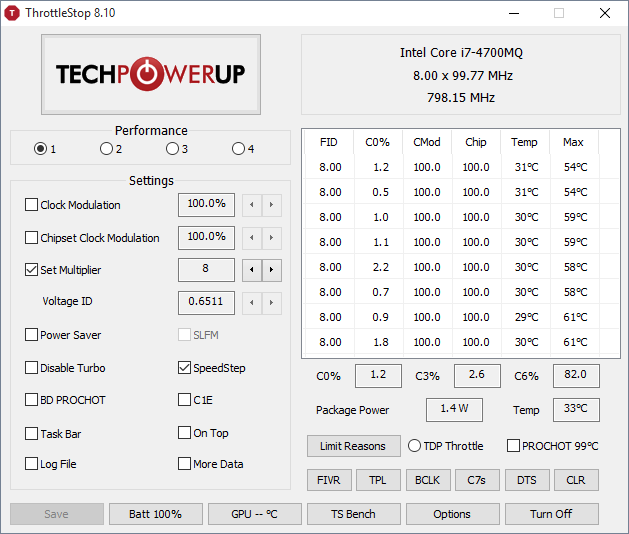The width and height of the screenshot is (629, 534).
Task: Click the Turn Off button
Action: tap(552, 514)
